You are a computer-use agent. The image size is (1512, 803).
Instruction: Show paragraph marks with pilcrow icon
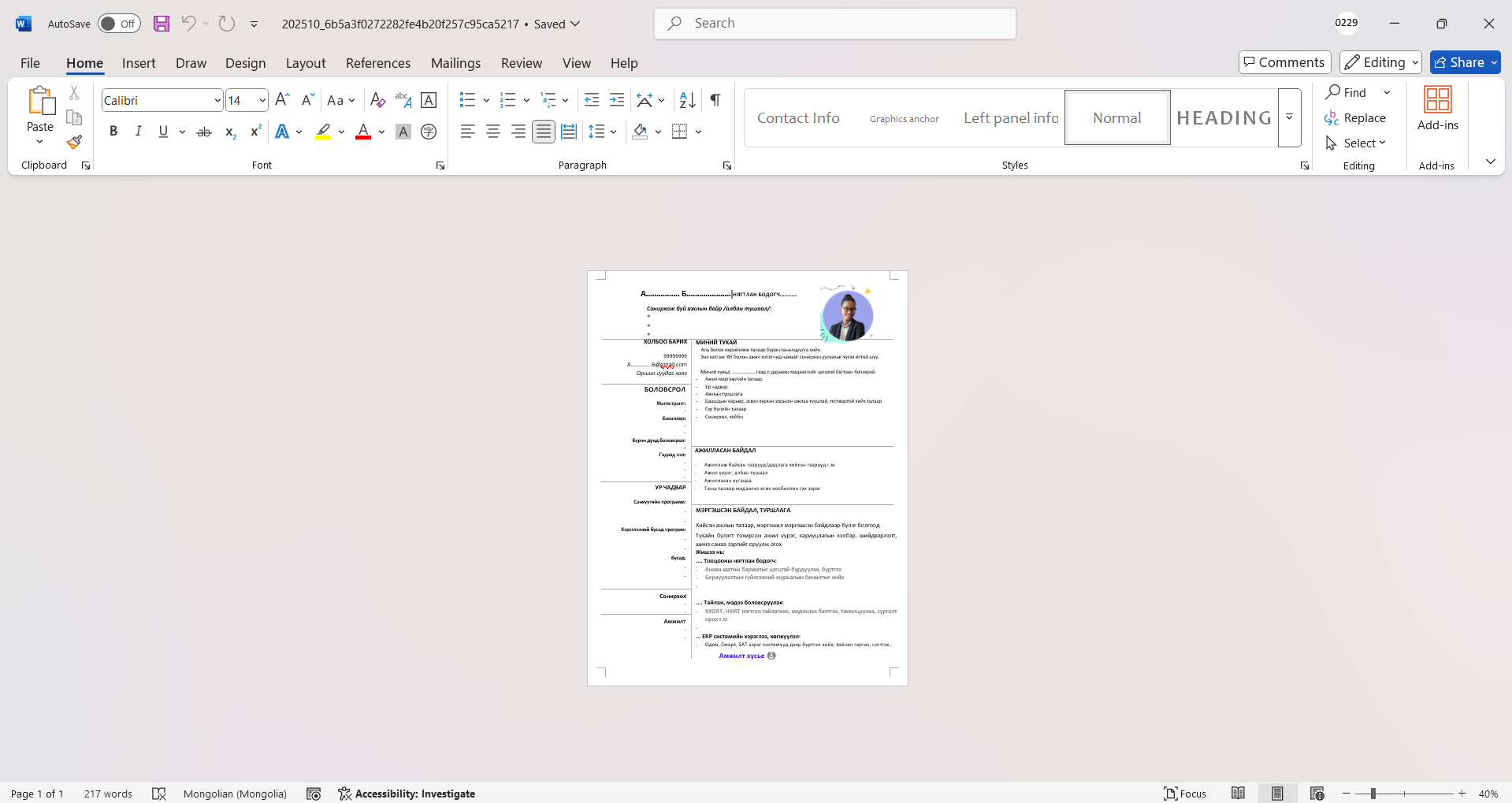pyautogui.click(x=715, y=100)
